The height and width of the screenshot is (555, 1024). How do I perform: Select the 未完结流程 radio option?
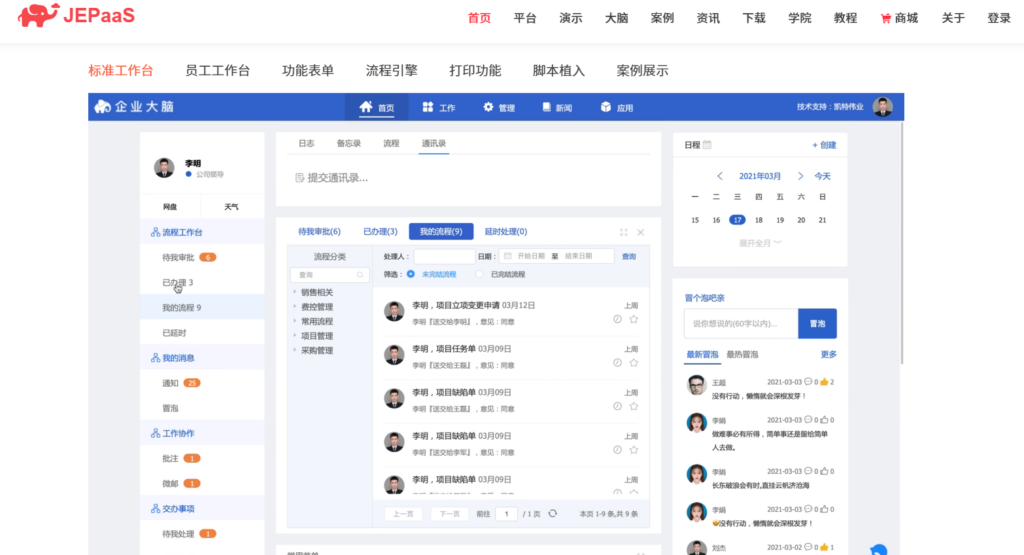coord(411,274)
